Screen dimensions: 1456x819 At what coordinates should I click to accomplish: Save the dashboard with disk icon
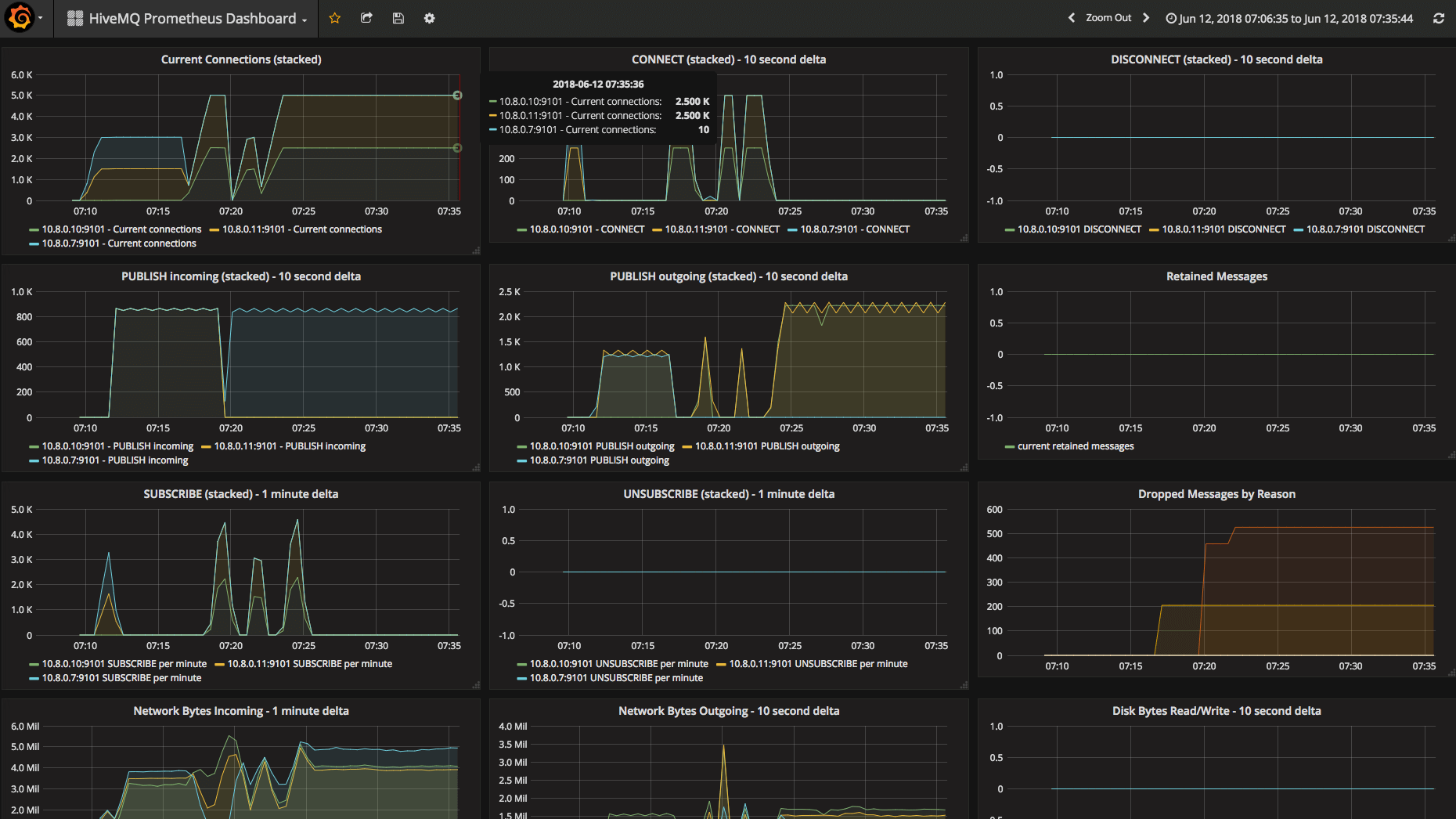coord(398,18)
